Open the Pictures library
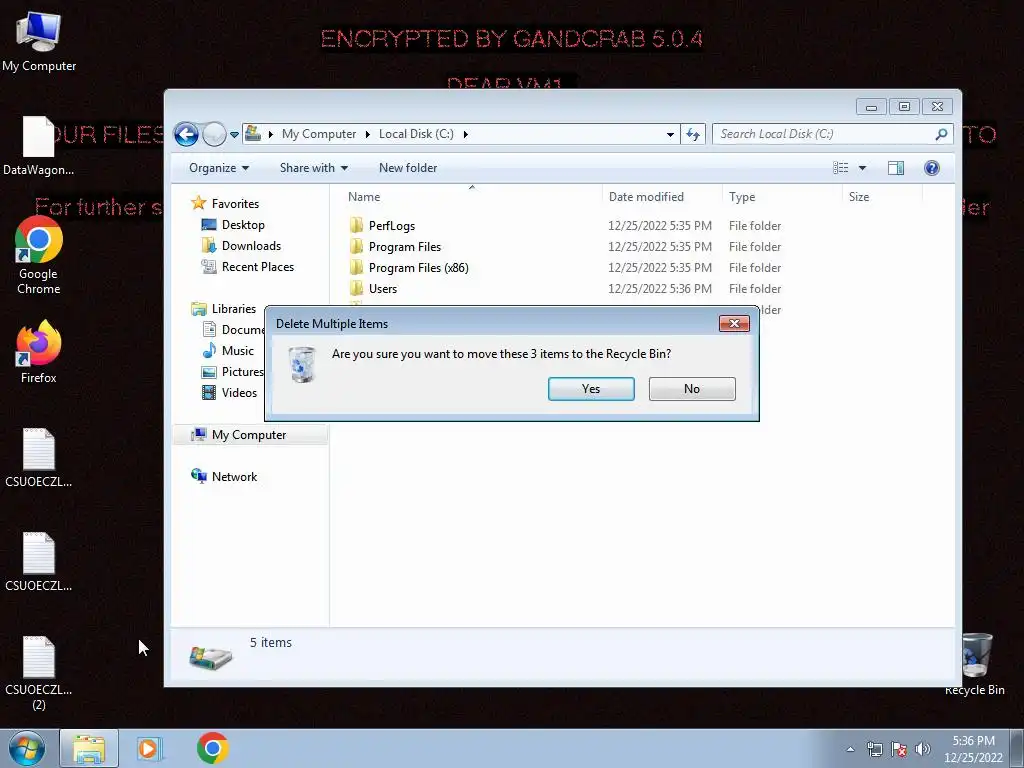The width and height of the screenshot is (1024, 768). pos(242,372)
